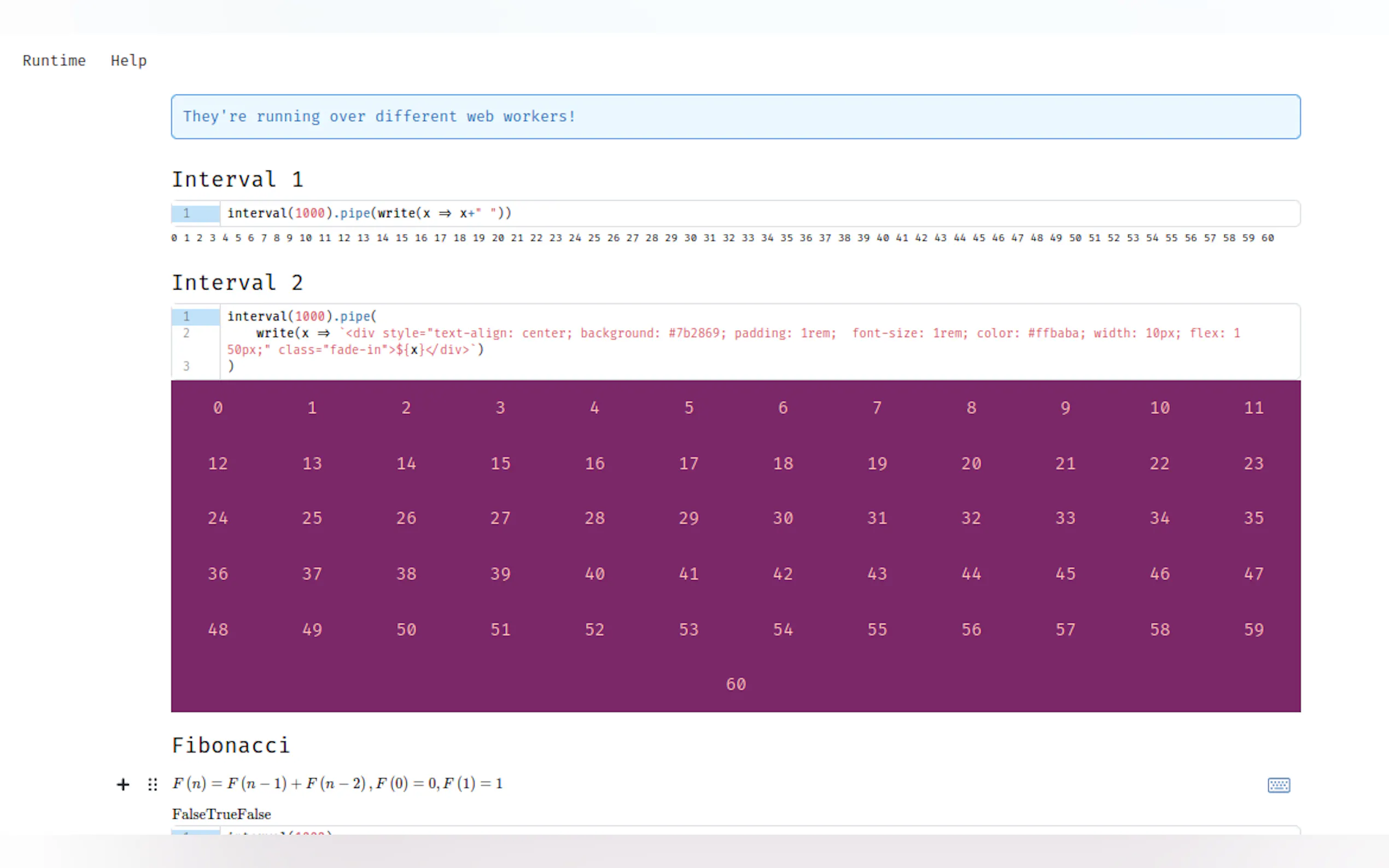Viewport: 1389px width, 868px height.
Task: Click the Interval 2 heading
Action: [x=238, y=283]
